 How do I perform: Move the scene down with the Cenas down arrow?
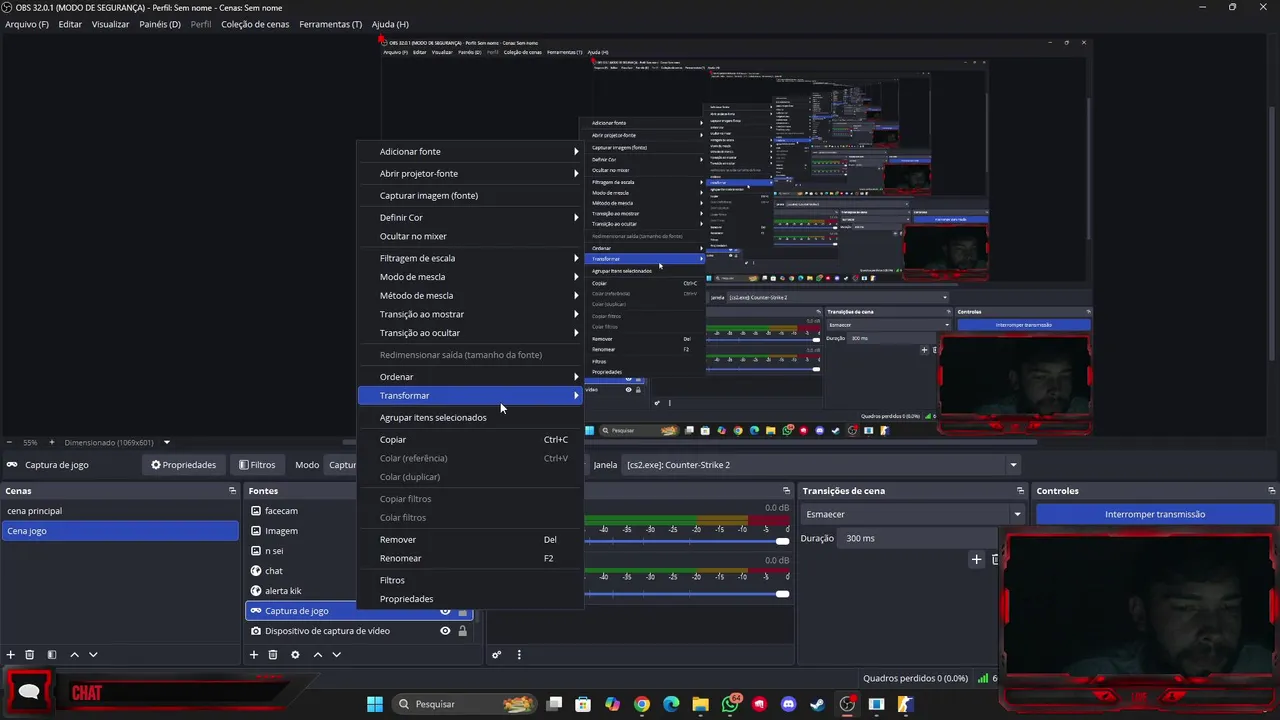click(x=93, y=655)
